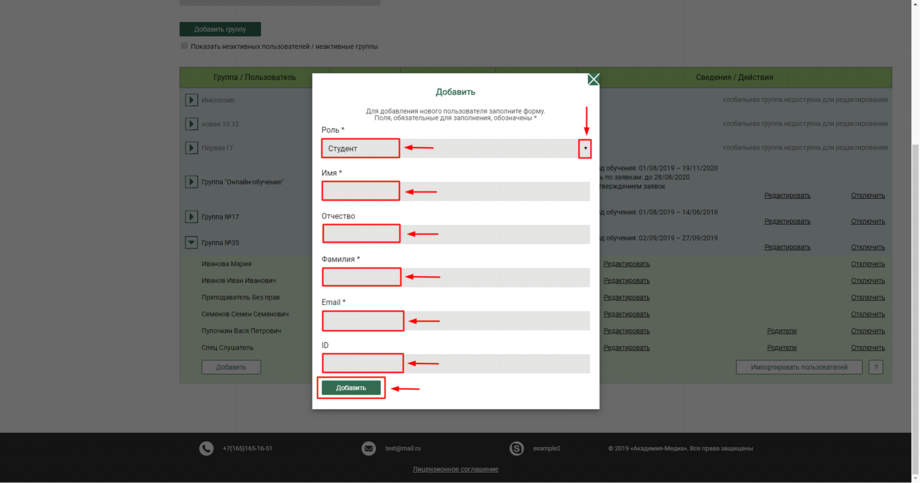Close the Добавить dialog with X icon

[593, 79]
